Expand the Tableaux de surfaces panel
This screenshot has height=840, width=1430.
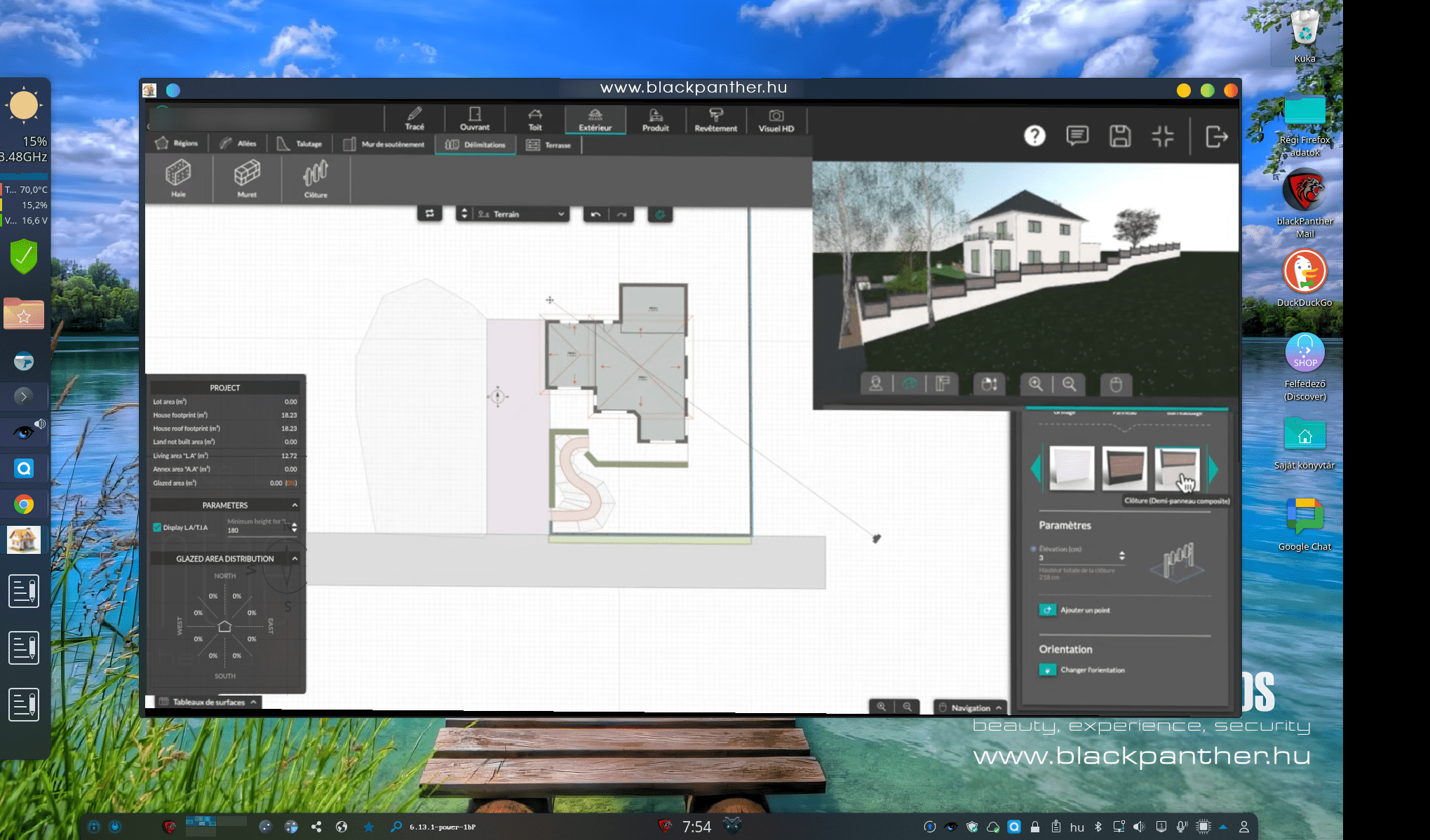pos(208,702)
